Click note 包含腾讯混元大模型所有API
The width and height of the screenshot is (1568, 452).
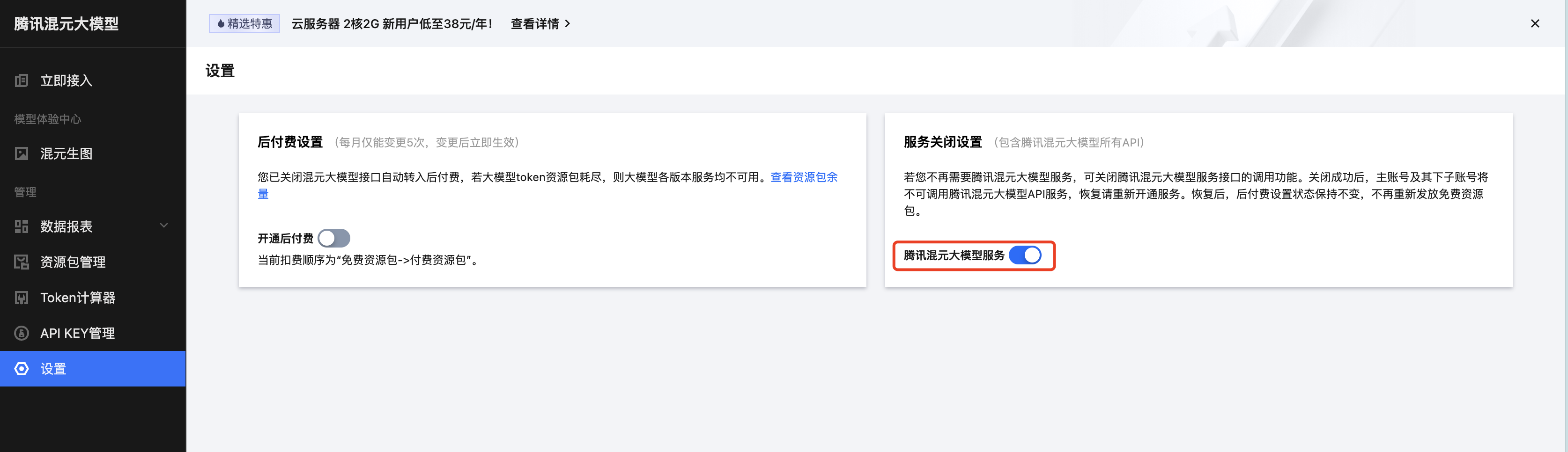[x=1070, y=142]
